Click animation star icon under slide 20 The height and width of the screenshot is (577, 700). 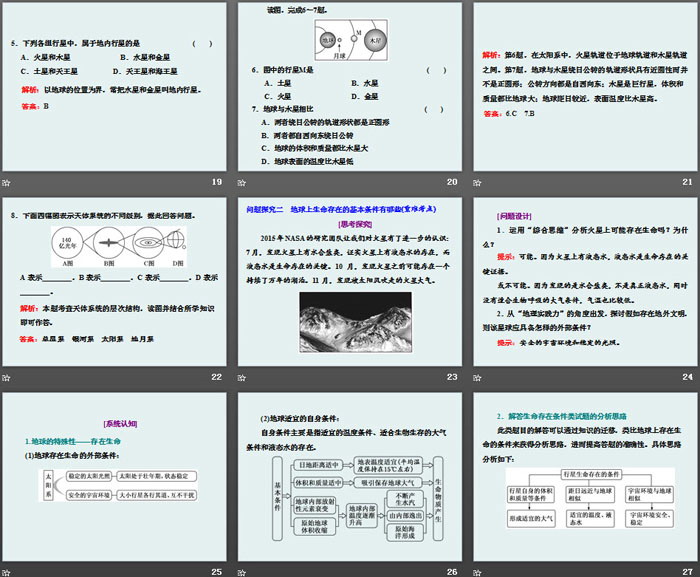click(242, 183)
